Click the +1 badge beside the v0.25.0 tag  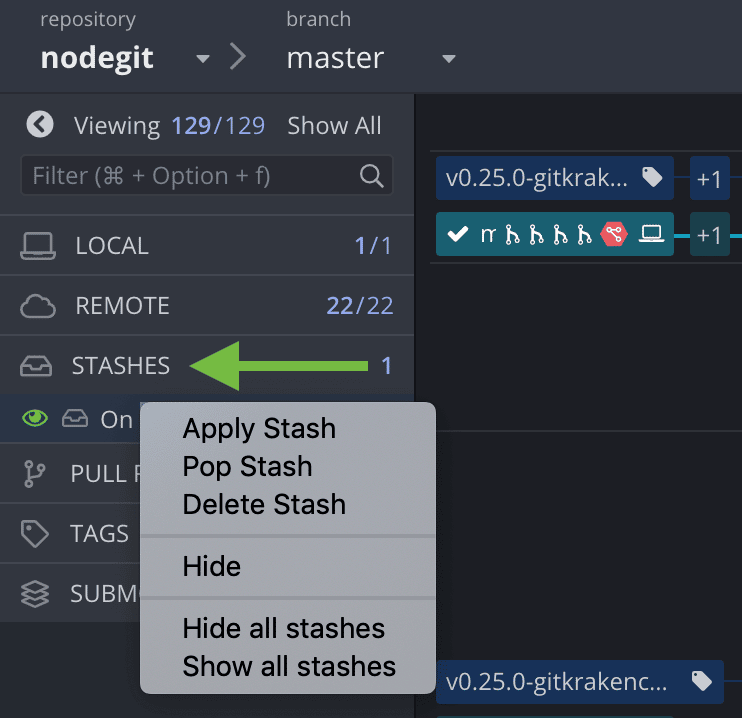709,178
